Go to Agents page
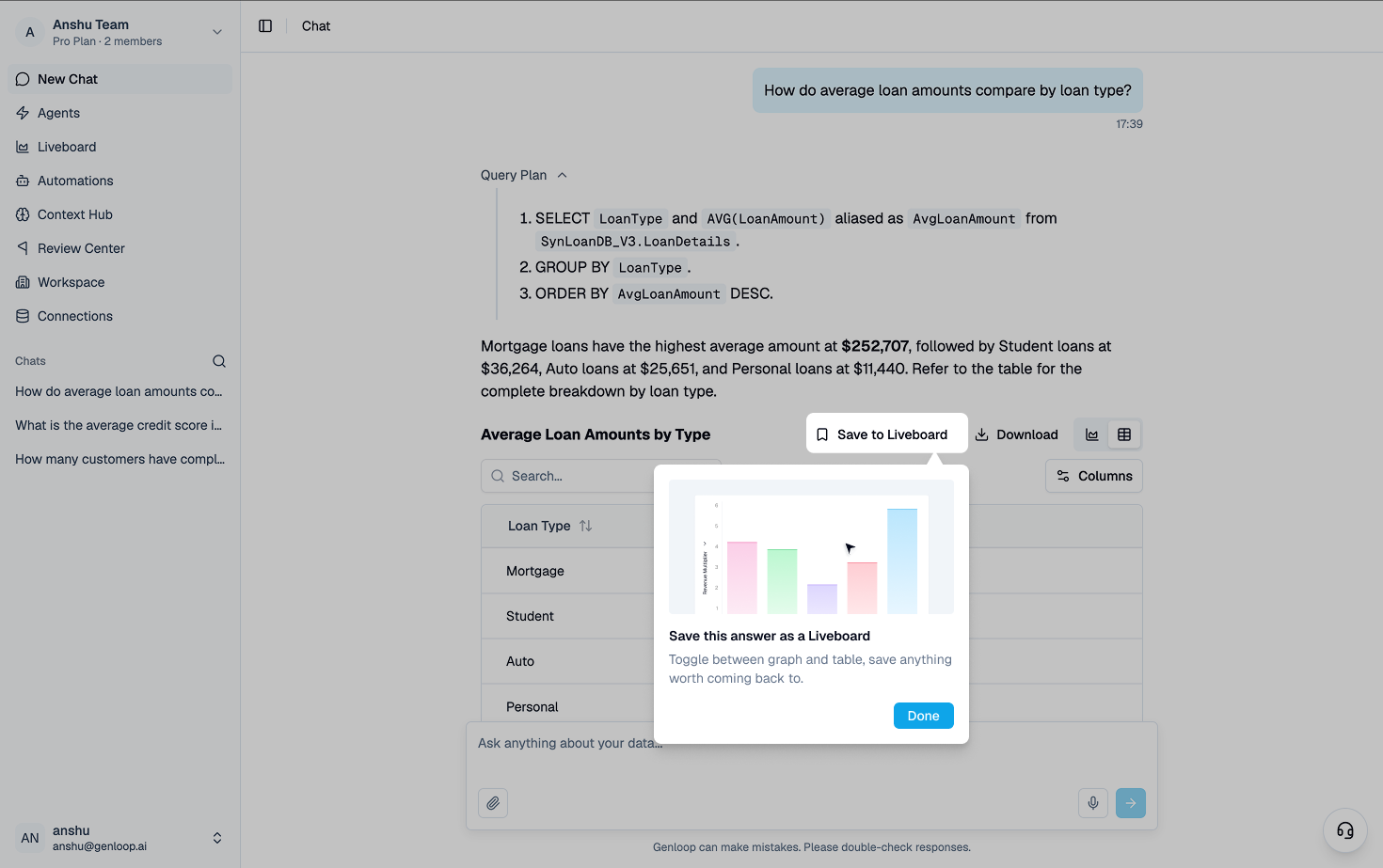 coord(119,113)
